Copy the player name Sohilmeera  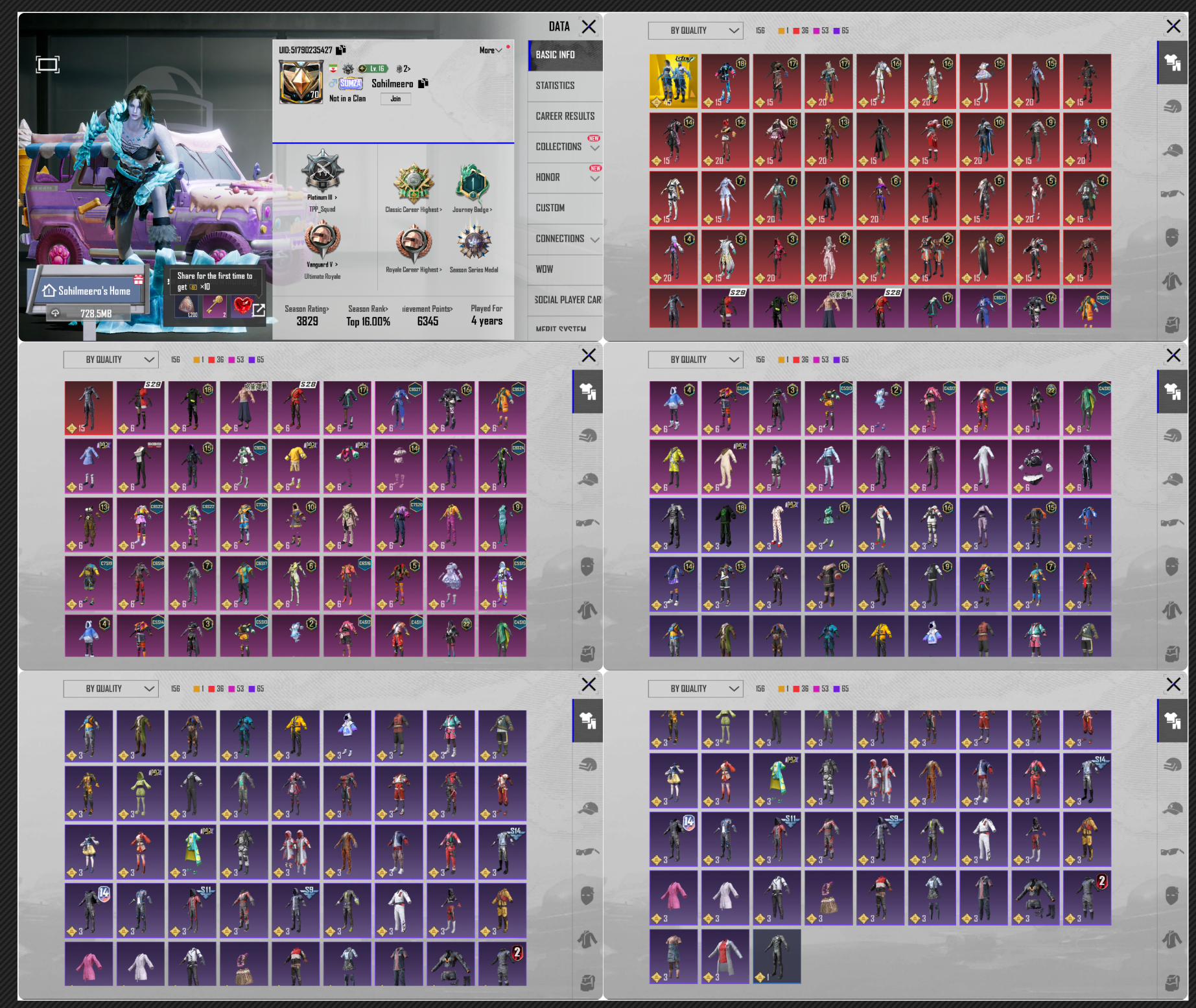coord(423,83)
